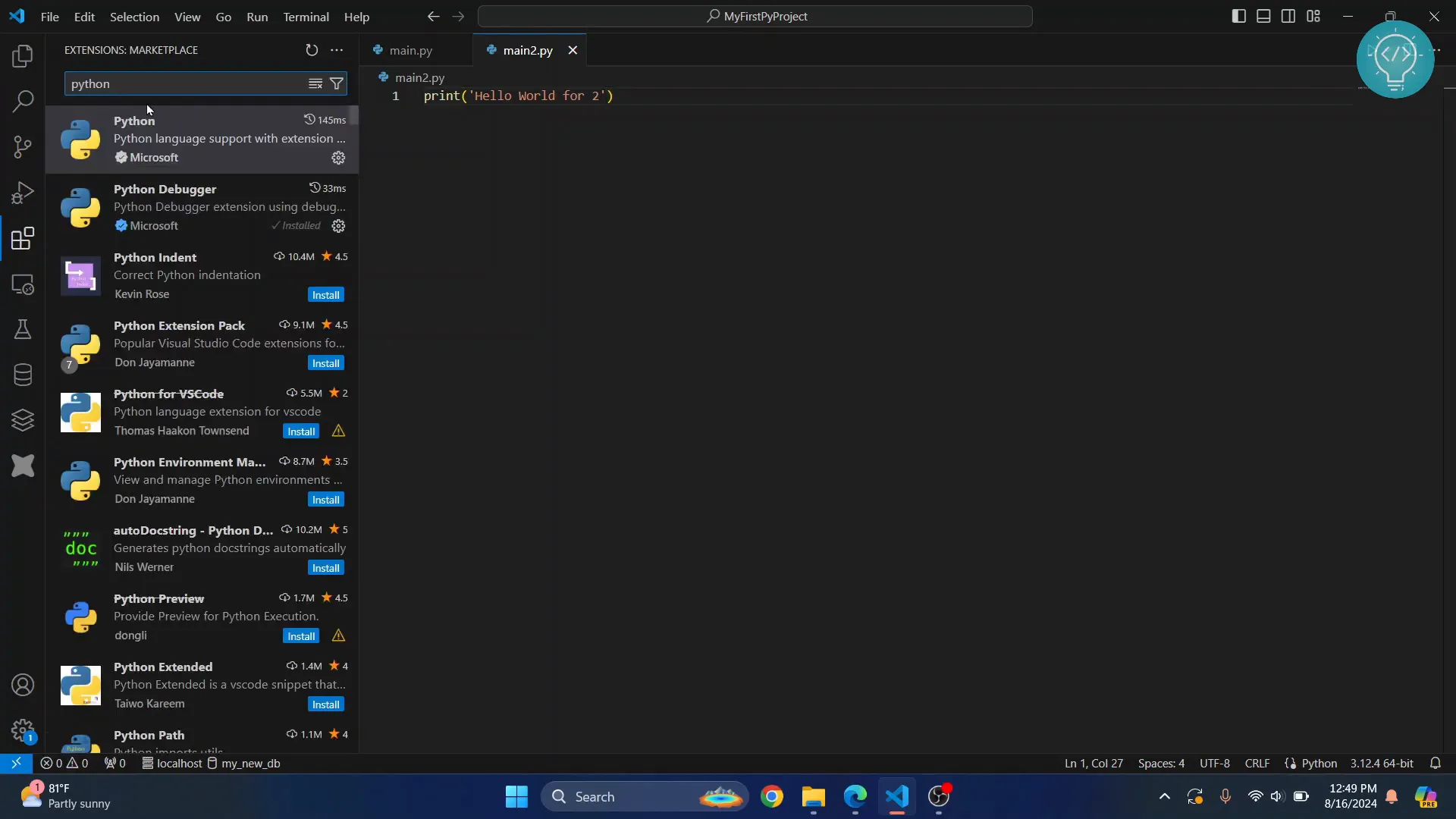Open File Explorer from the taskbar

[813, 796]
